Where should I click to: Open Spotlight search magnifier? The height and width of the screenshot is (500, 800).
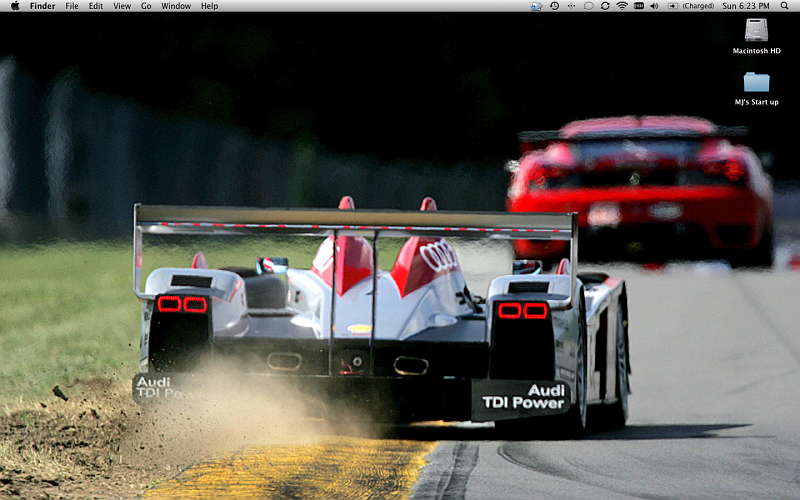click(784, 6)
